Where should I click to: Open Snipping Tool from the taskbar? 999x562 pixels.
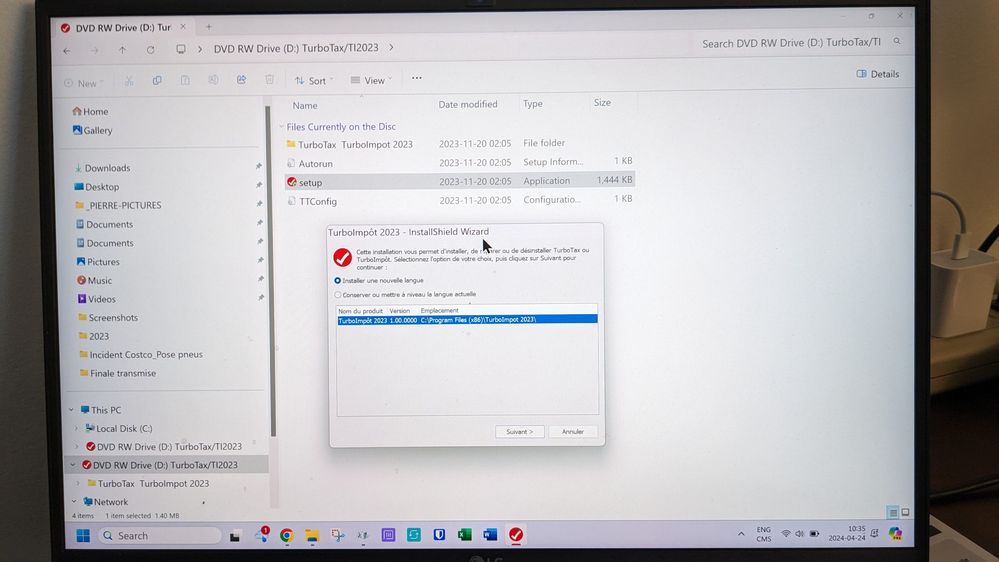pos(338,536)
